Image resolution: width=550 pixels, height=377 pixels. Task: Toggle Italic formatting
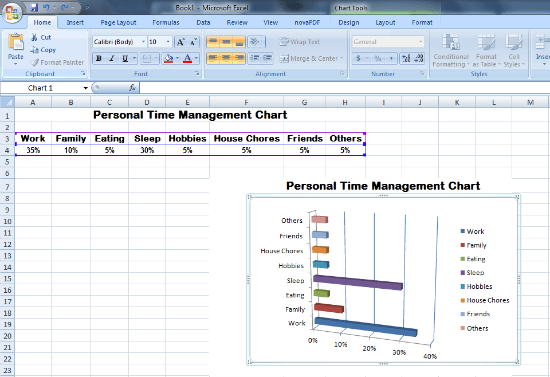point(112,58)
